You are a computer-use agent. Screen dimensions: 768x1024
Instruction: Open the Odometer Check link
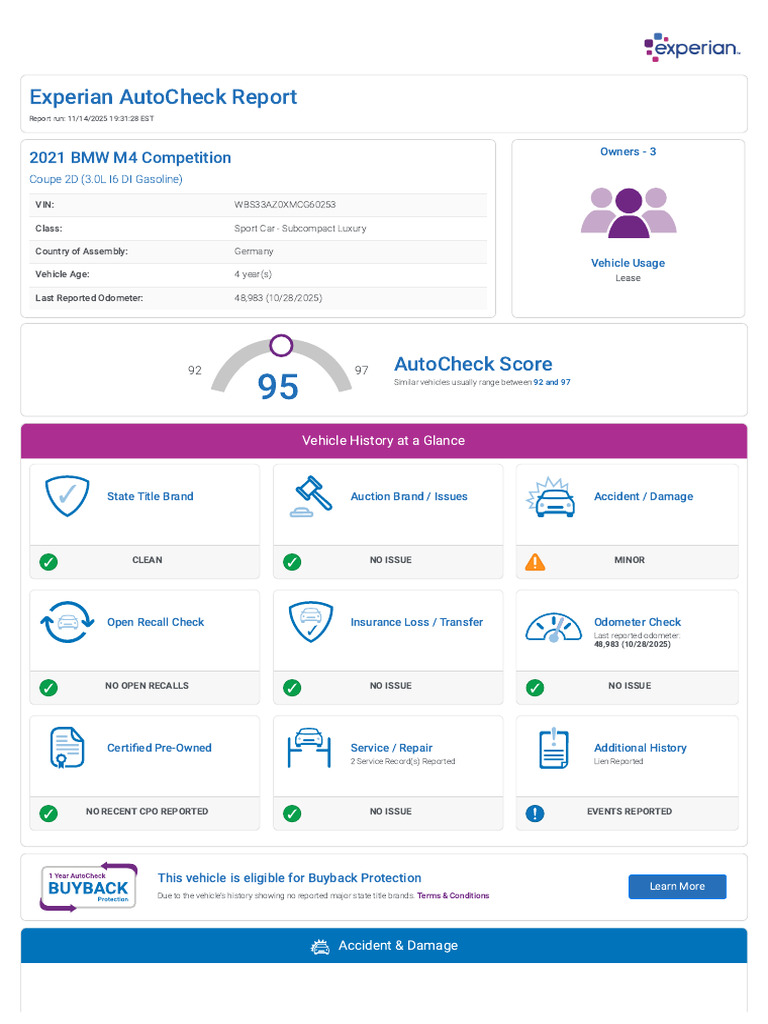637,622
